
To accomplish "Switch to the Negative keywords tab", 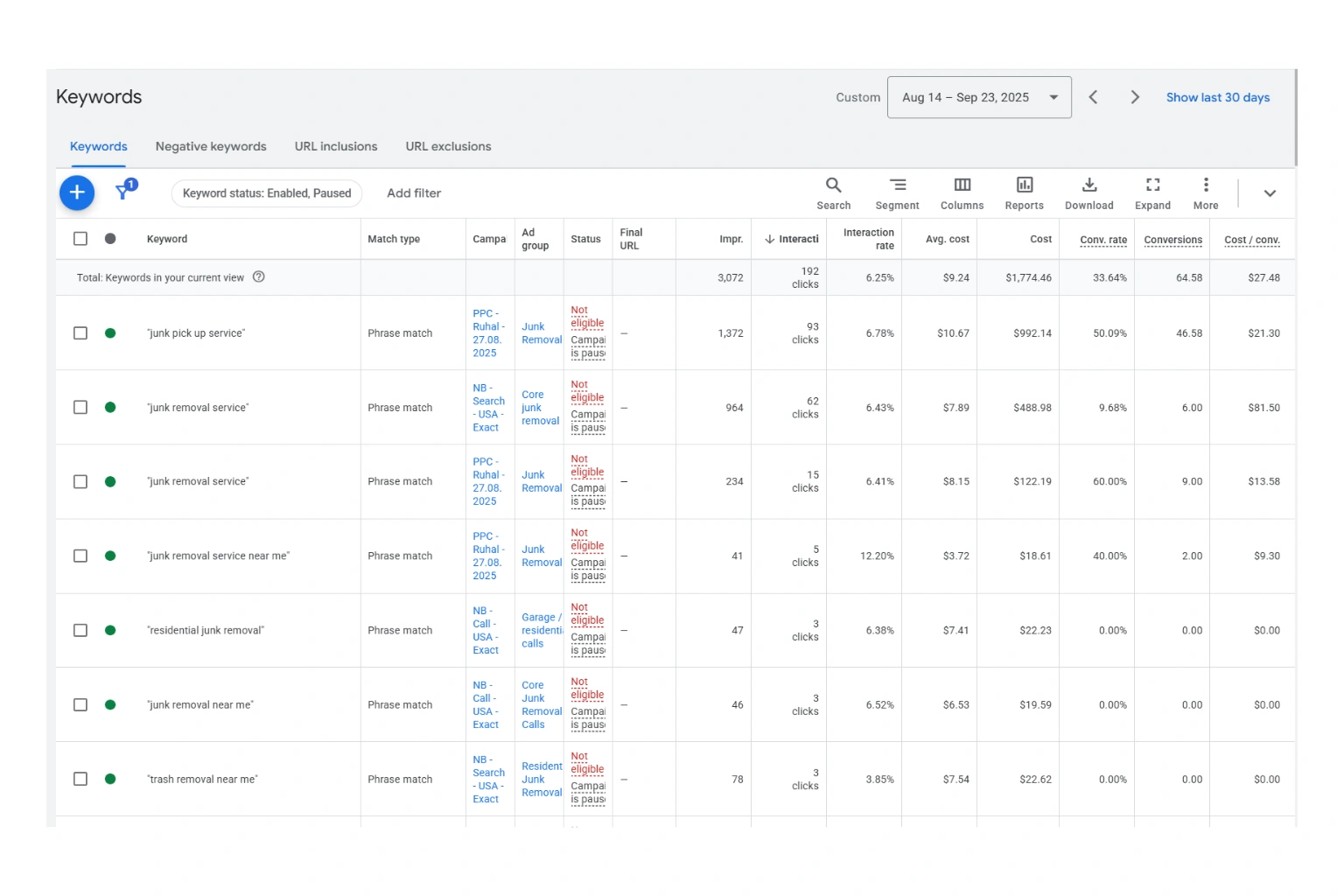I will (211, 146).
